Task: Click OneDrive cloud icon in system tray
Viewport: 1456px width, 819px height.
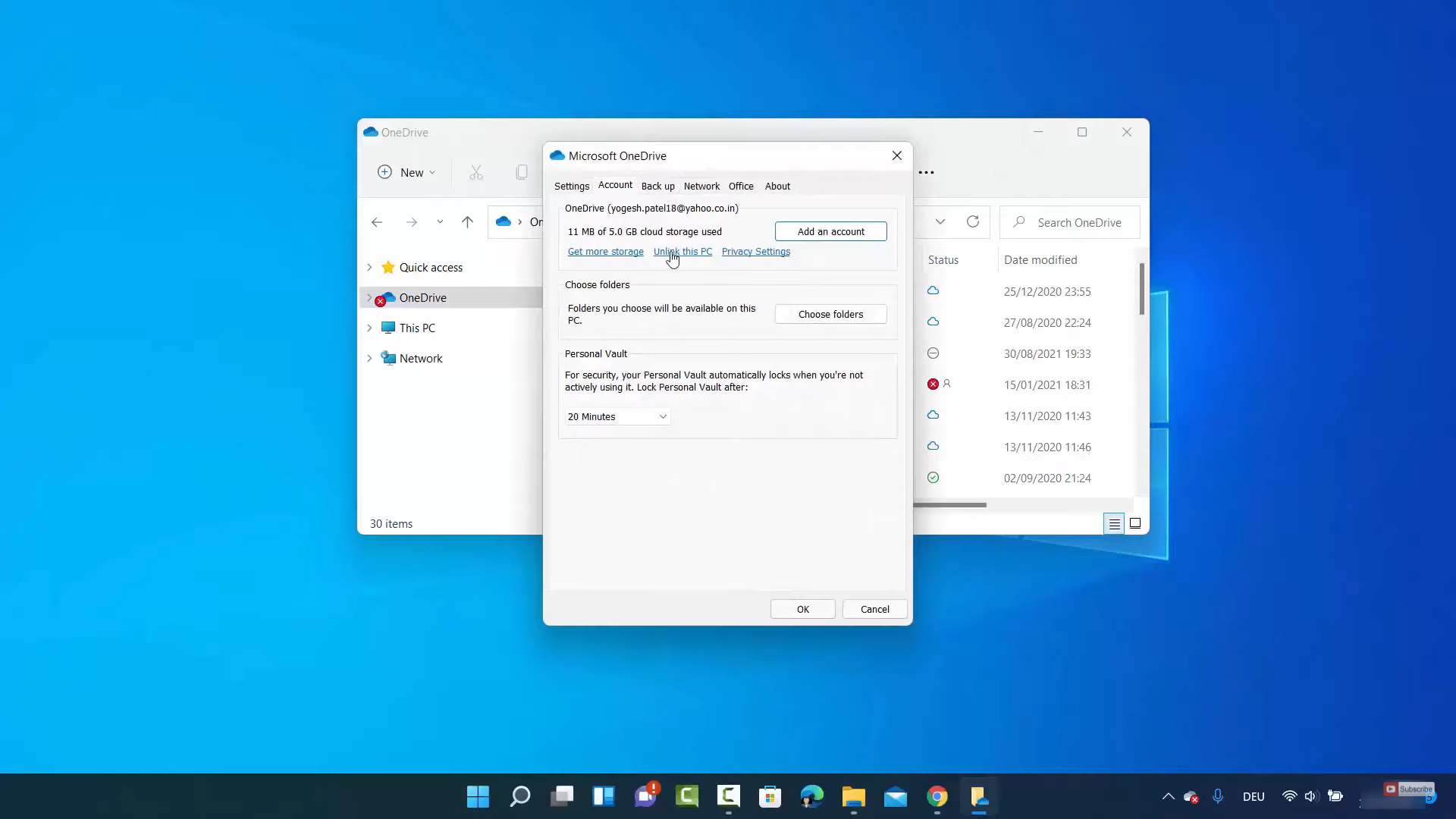Action: [1191, 797]
